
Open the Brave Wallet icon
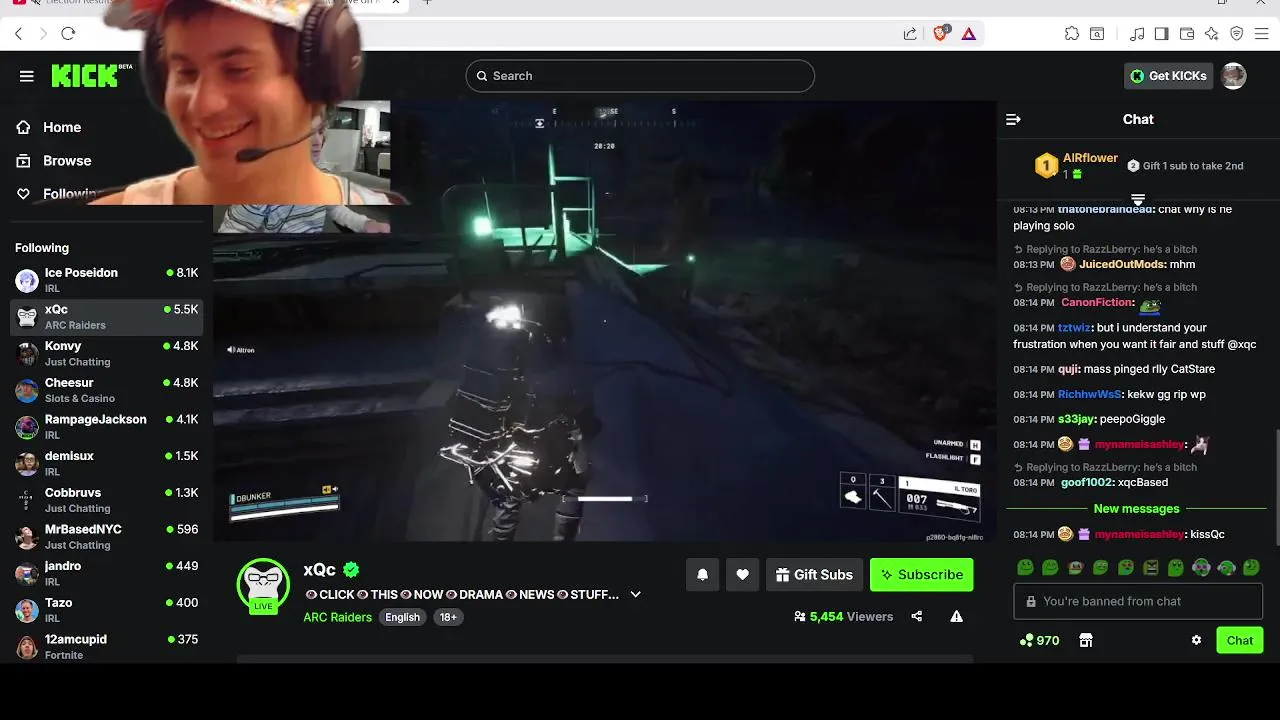1187,34
